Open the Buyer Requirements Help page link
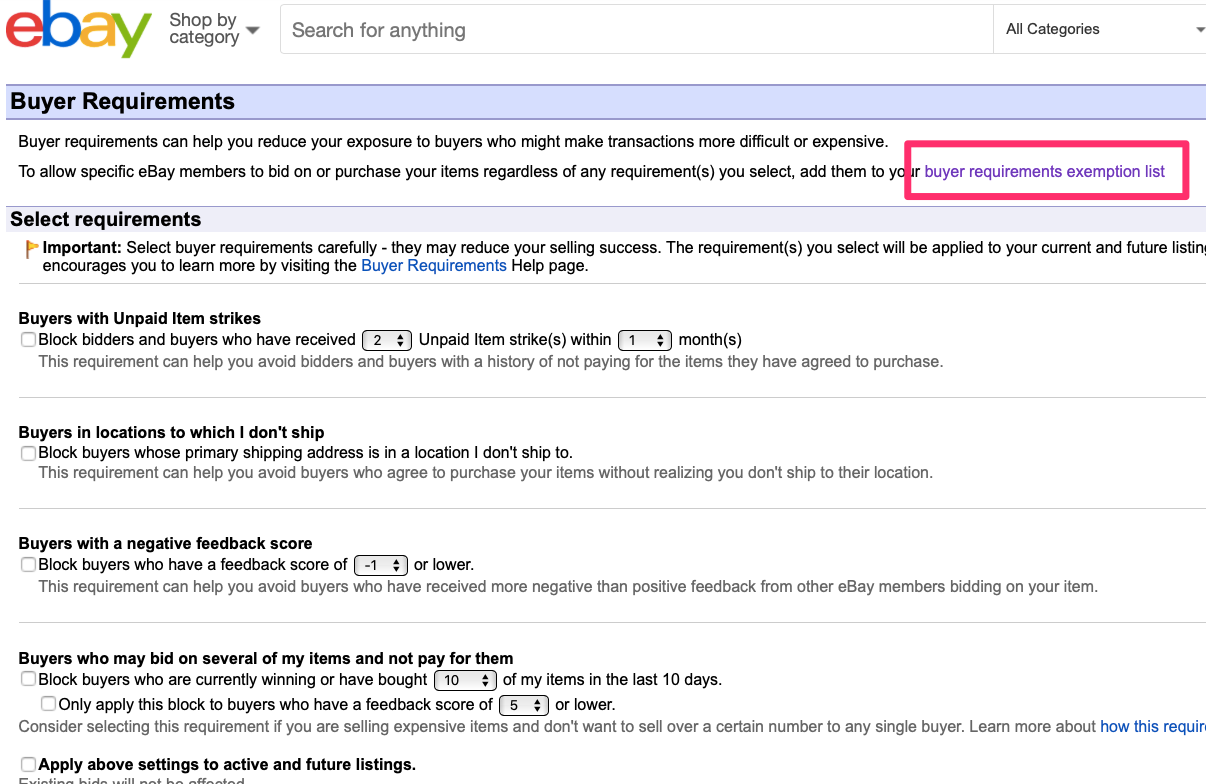 tap(433, 266)
